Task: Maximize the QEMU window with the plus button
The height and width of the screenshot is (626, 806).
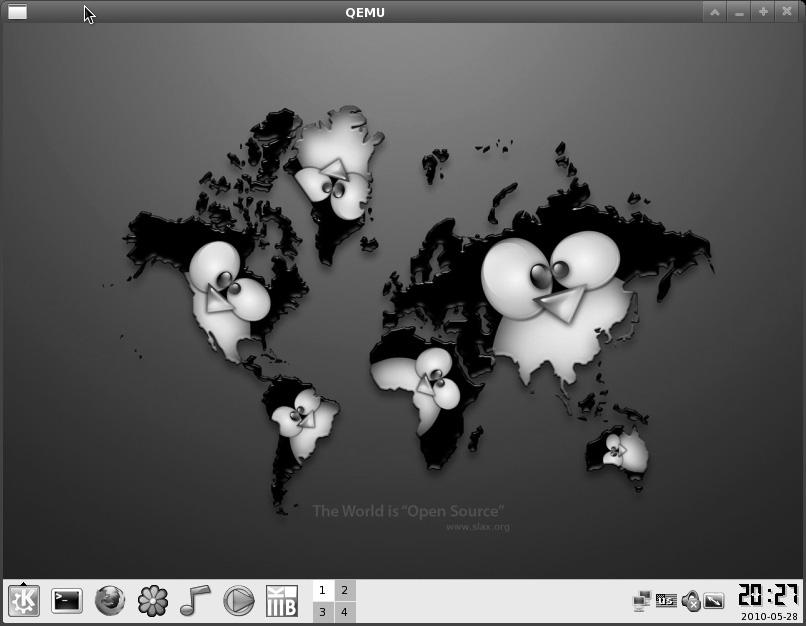Action: point(763,12)
